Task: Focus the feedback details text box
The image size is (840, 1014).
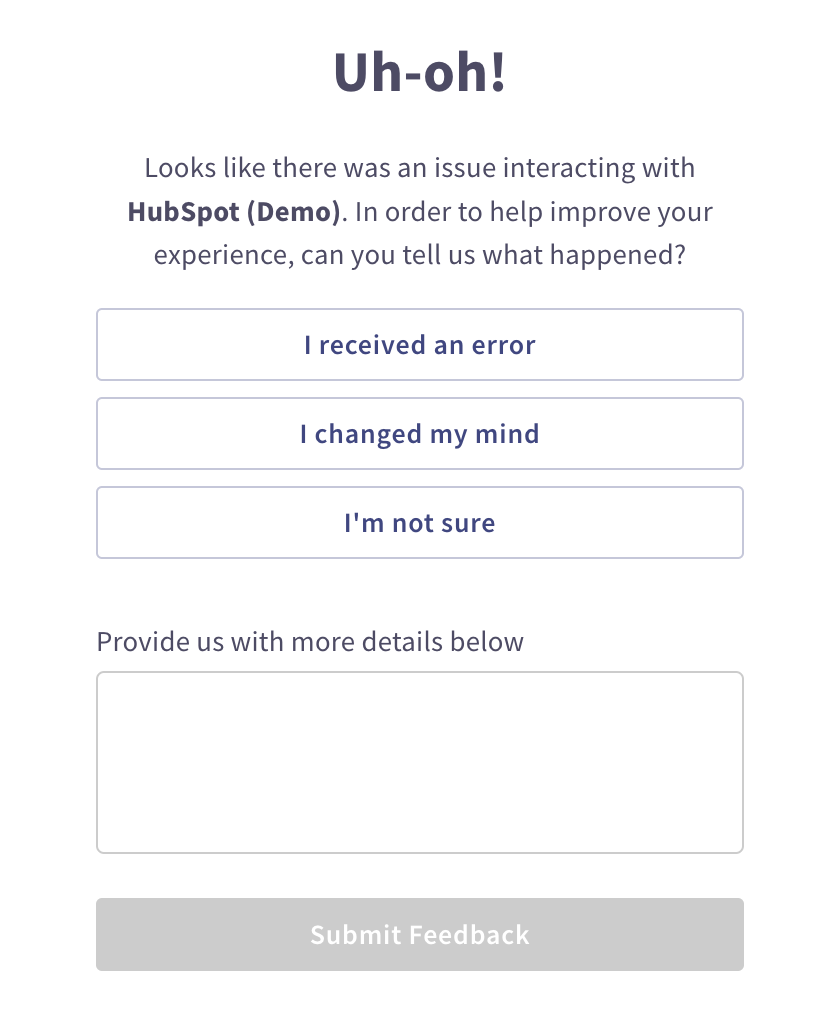Action: 420,762
